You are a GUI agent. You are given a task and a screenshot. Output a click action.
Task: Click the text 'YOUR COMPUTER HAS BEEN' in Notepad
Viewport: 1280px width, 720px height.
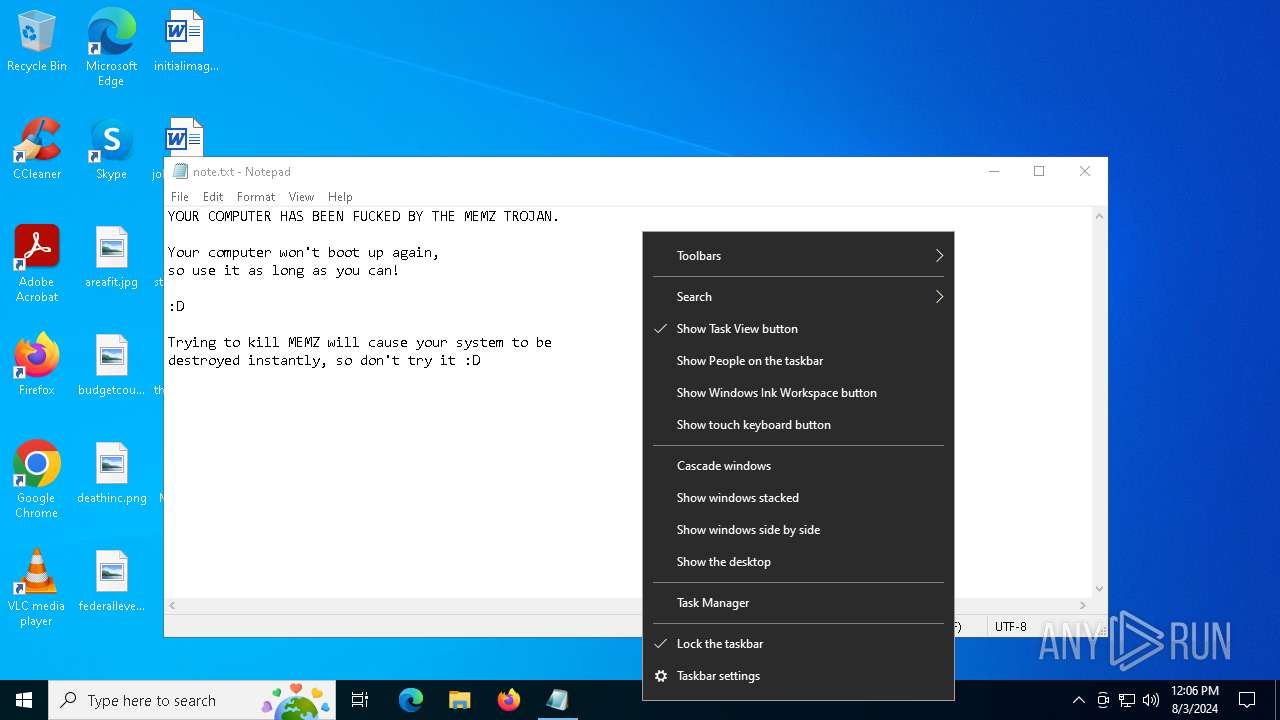click(256, 216)
